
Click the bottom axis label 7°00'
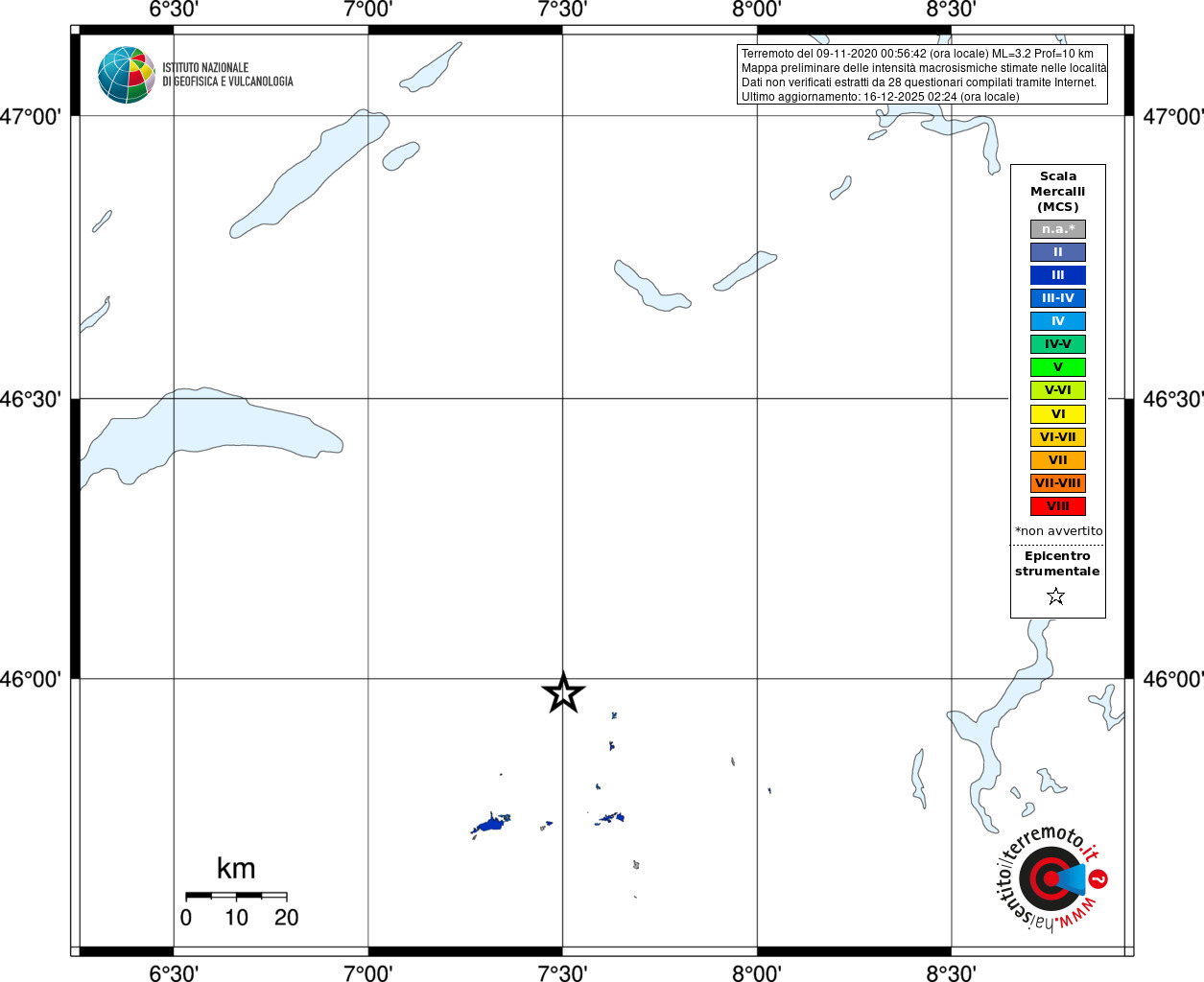(368, 973)
